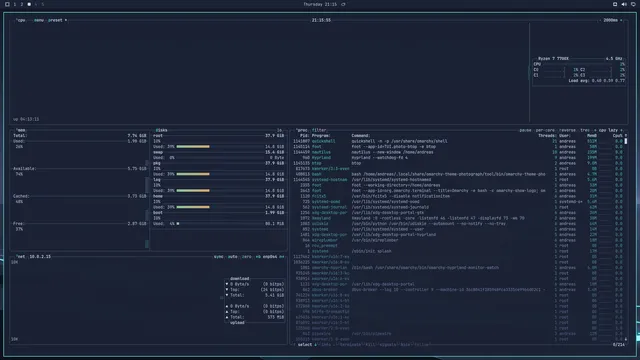Click the Command: column header
Viewport: 640px width, 360px height.
pyautogui.click(x=361, y=136)
